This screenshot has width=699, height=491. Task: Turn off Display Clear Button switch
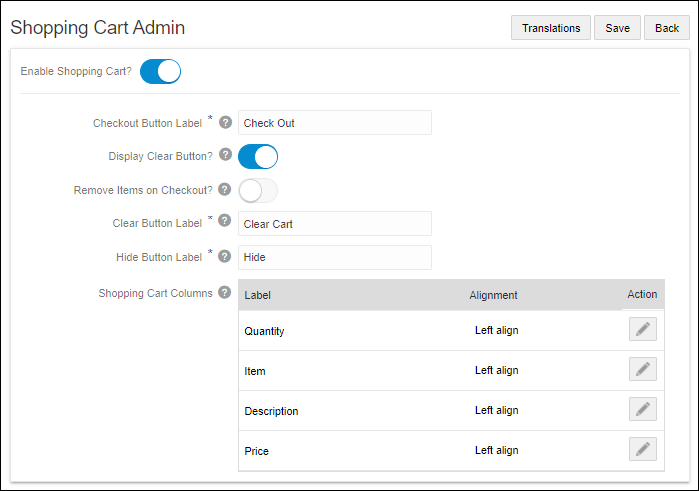tap(257, 157)
